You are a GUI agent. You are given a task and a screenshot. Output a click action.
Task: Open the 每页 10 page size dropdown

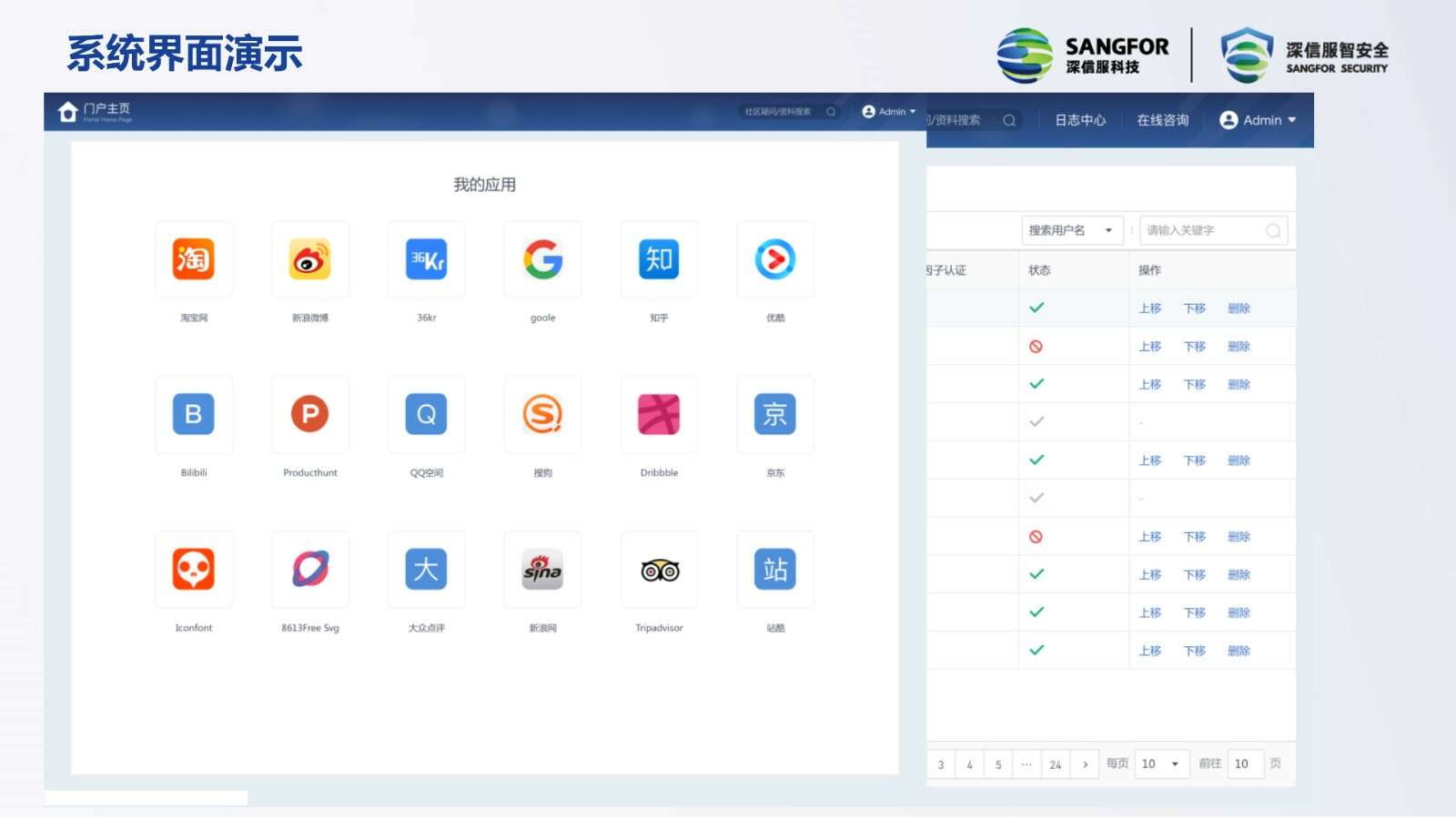1162,764
